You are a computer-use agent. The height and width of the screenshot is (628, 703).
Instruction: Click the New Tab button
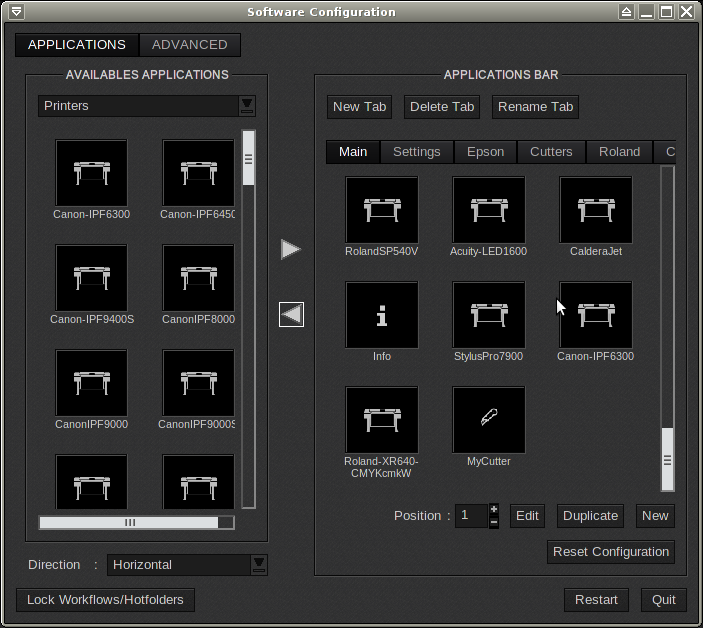tap(360, 107)
